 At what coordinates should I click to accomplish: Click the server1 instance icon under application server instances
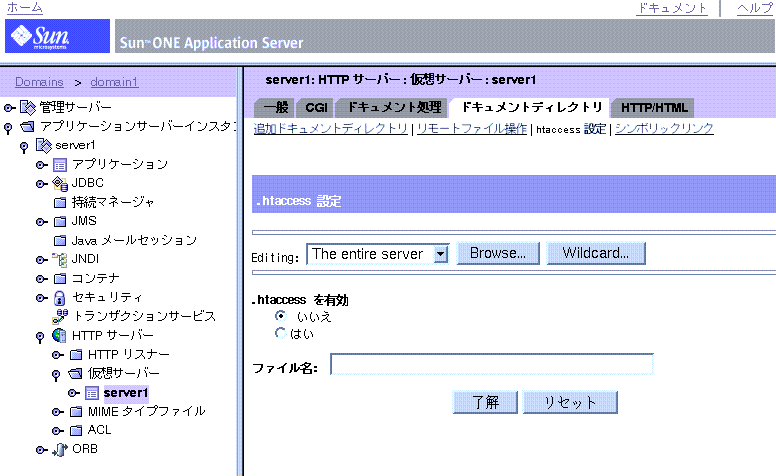44,145
